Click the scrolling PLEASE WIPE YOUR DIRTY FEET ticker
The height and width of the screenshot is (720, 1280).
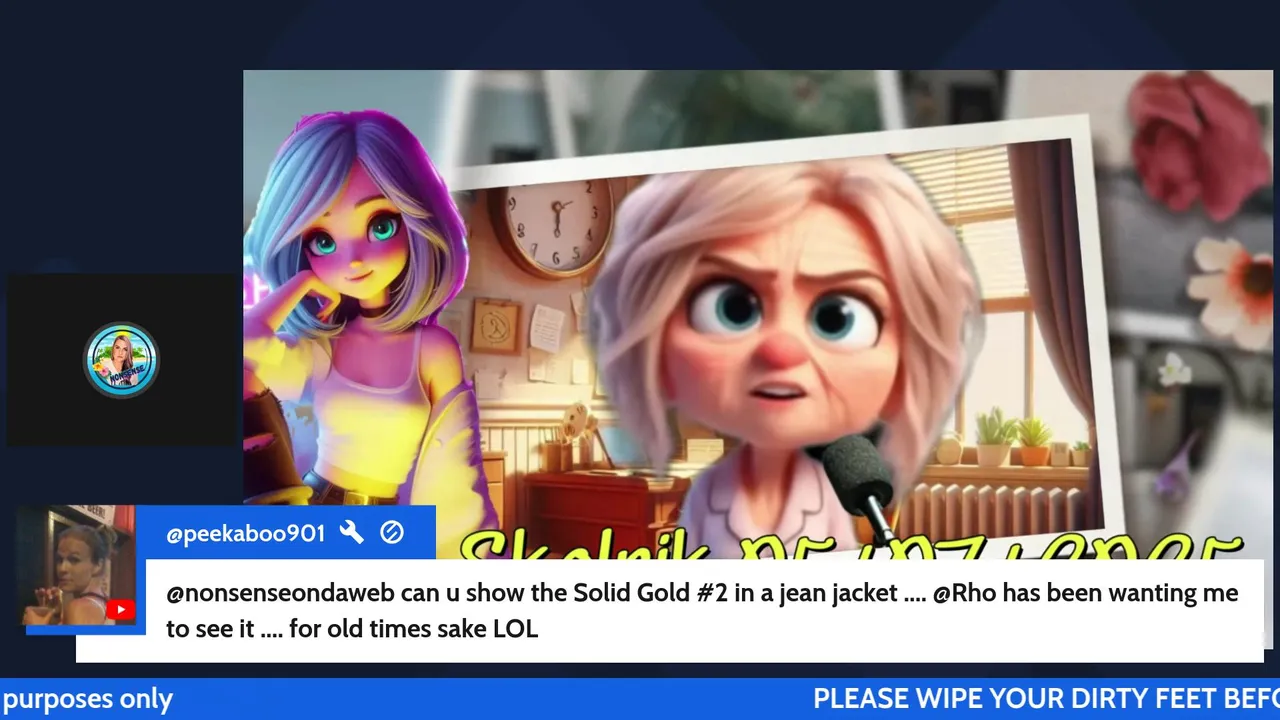[x=1046, y=699]
